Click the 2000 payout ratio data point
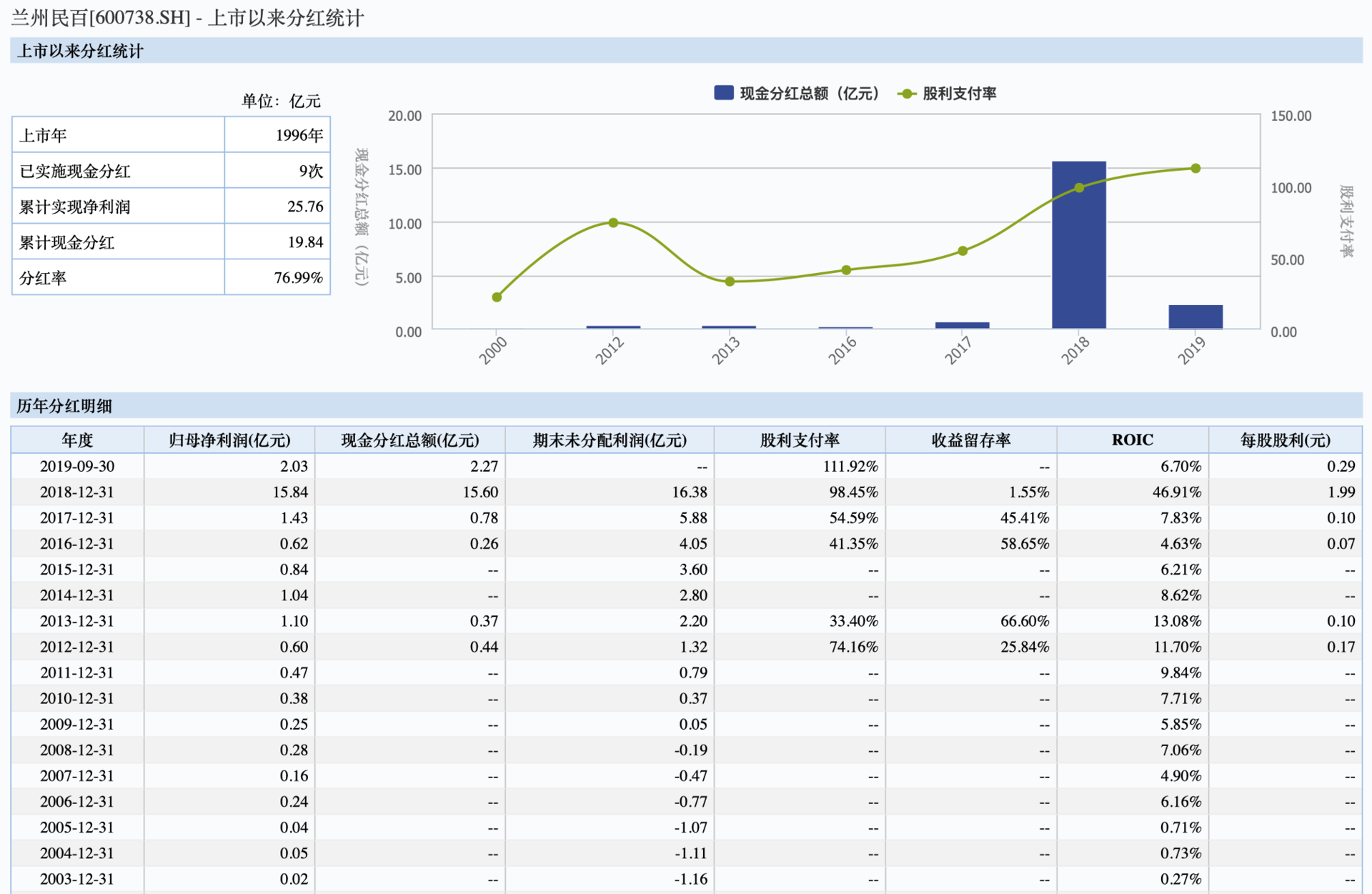Viewport: 1372px width, 894px height. 497,297
